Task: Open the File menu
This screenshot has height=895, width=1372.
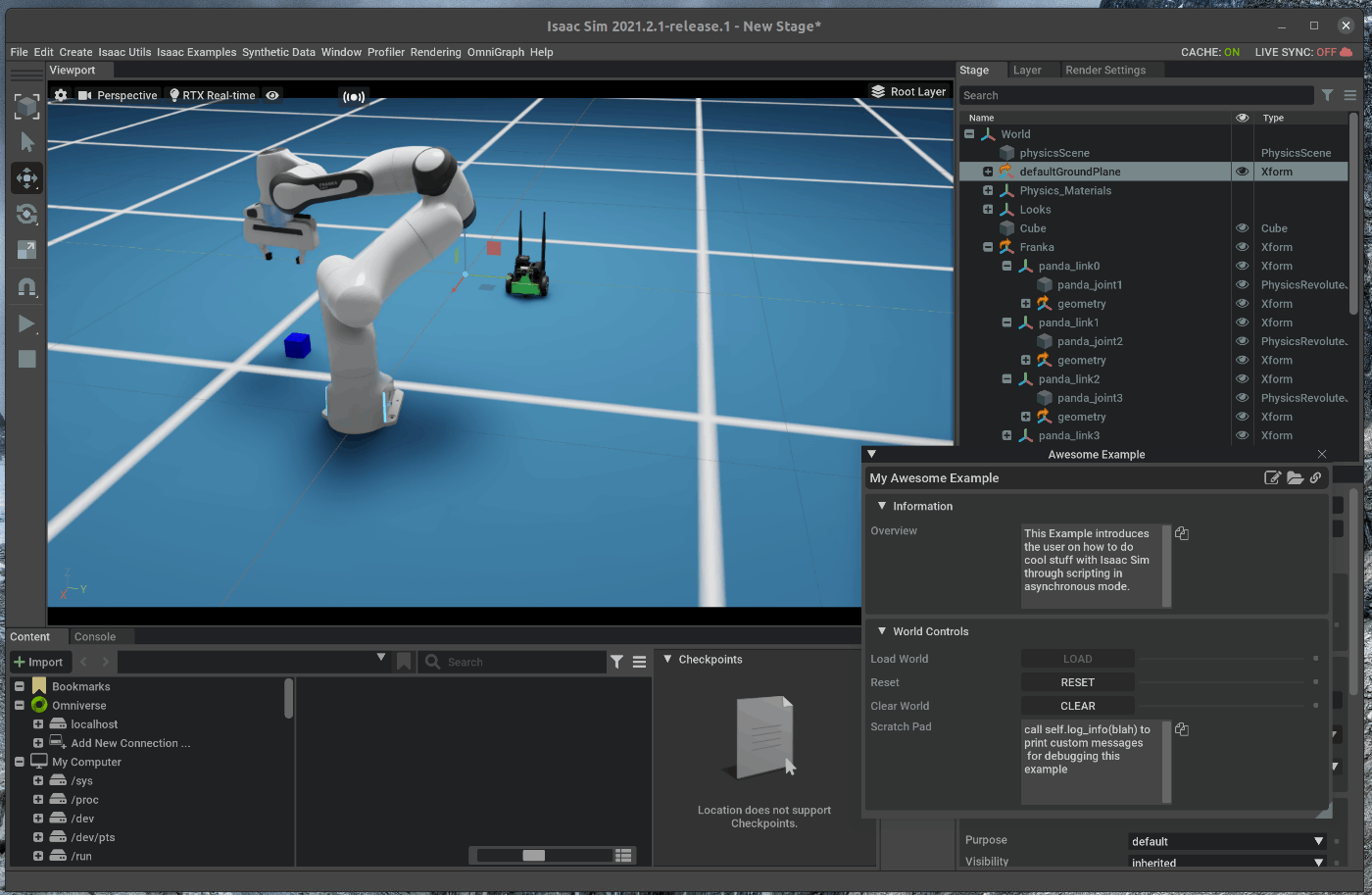Action: pyautogui.click(x=19, y=52)
